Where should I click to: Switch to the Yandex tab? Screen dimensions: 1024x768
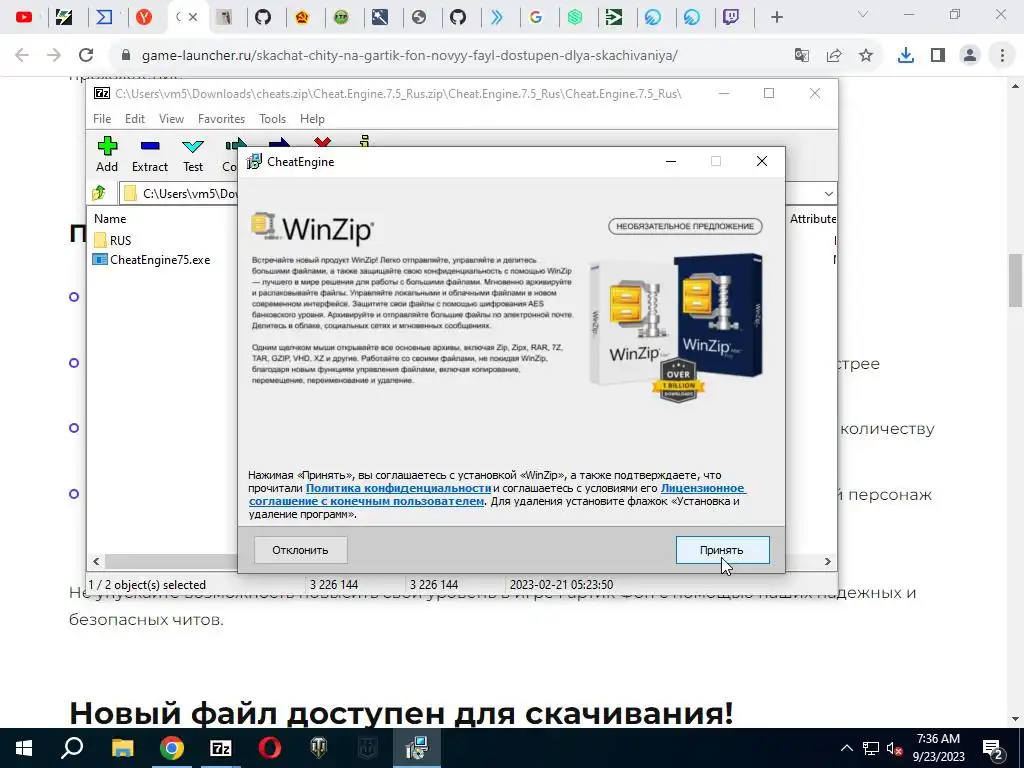coord(144,17)
